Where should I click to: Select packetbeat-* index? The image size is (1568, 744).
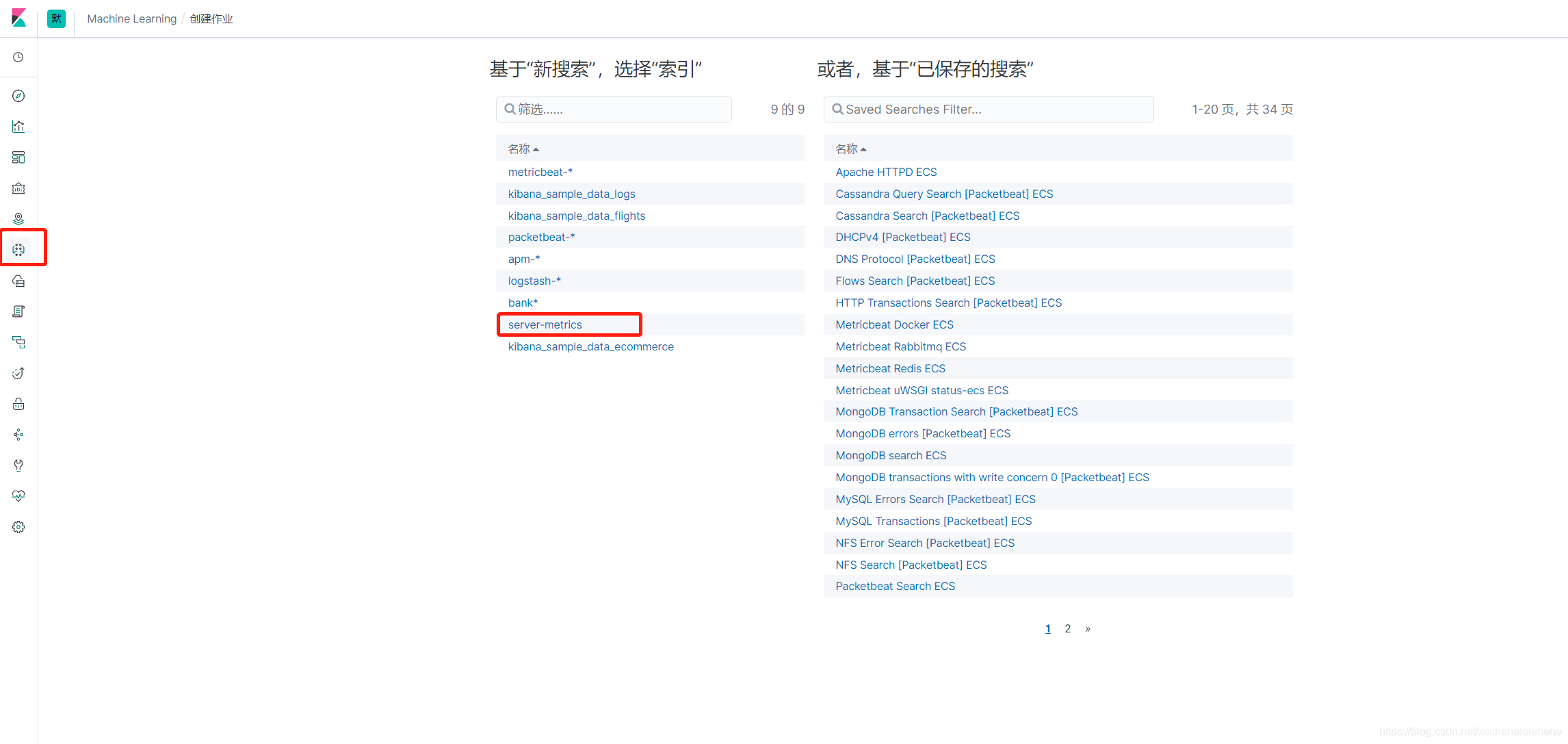click(x=541, y=237)
